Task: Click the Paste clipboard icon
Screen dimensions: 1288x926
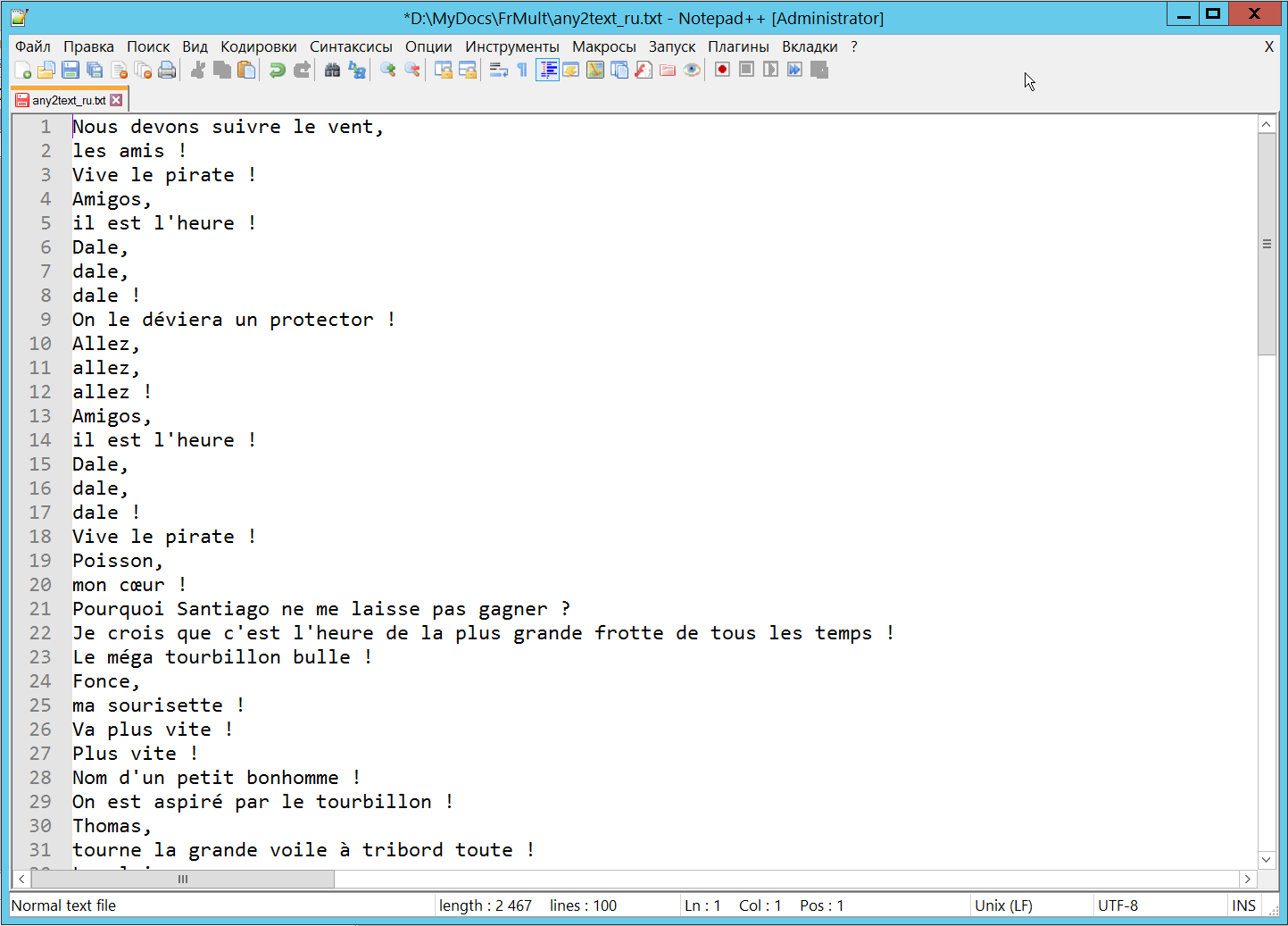Action: click(246, 70)
